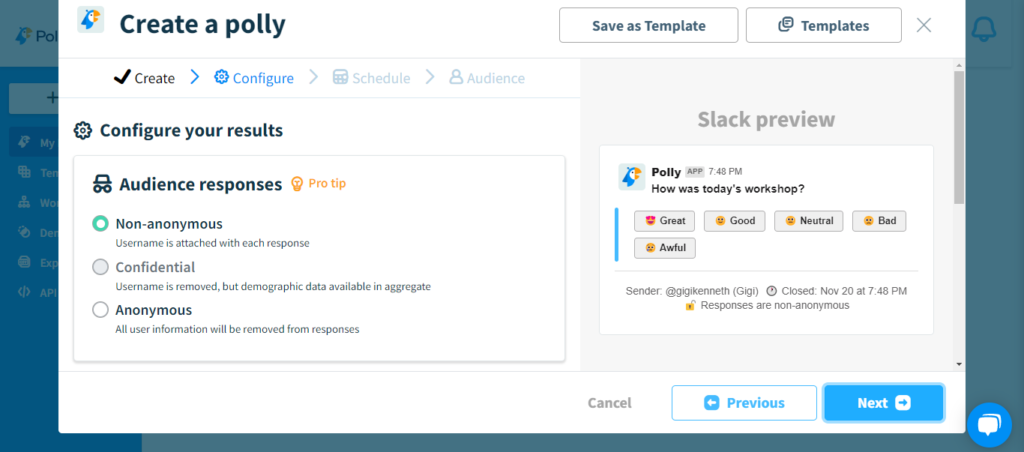The image size is (1024, 452).
Task: Click the preview scrollbar down arrow
Action: click(959, 364)
